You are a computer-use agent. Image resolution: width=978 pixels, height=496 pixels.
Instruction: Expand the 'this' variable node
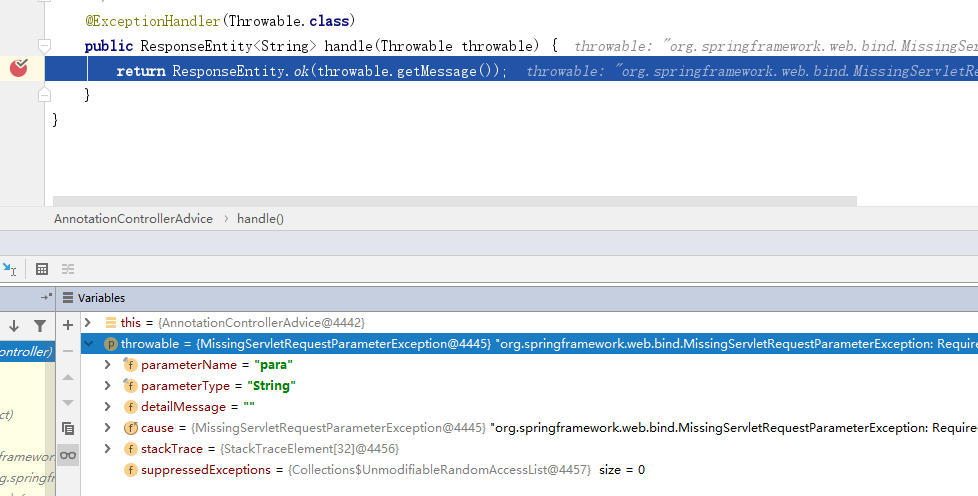88,322
